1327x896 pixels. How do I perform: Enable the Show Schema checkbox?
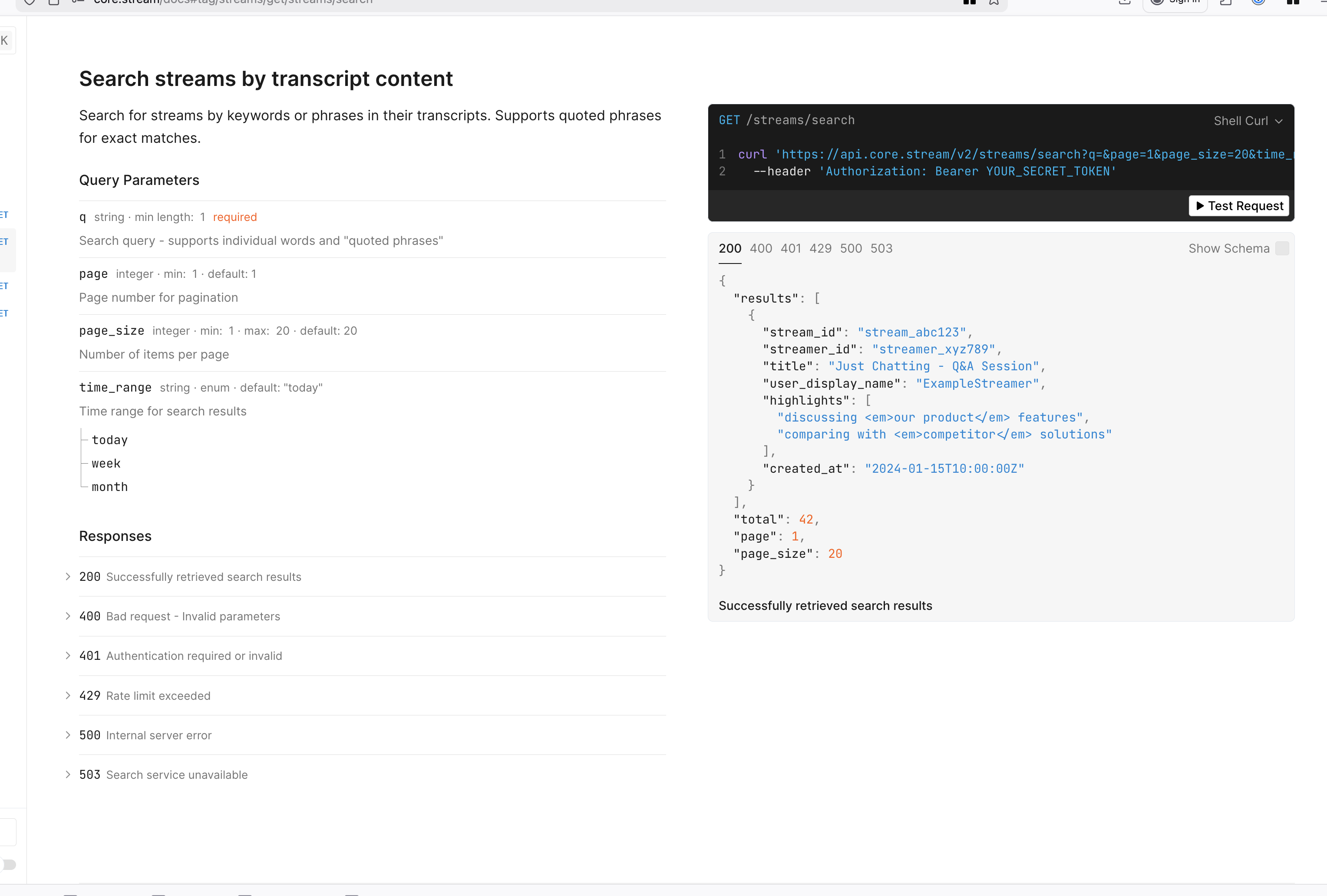(x=1282, y=248)
